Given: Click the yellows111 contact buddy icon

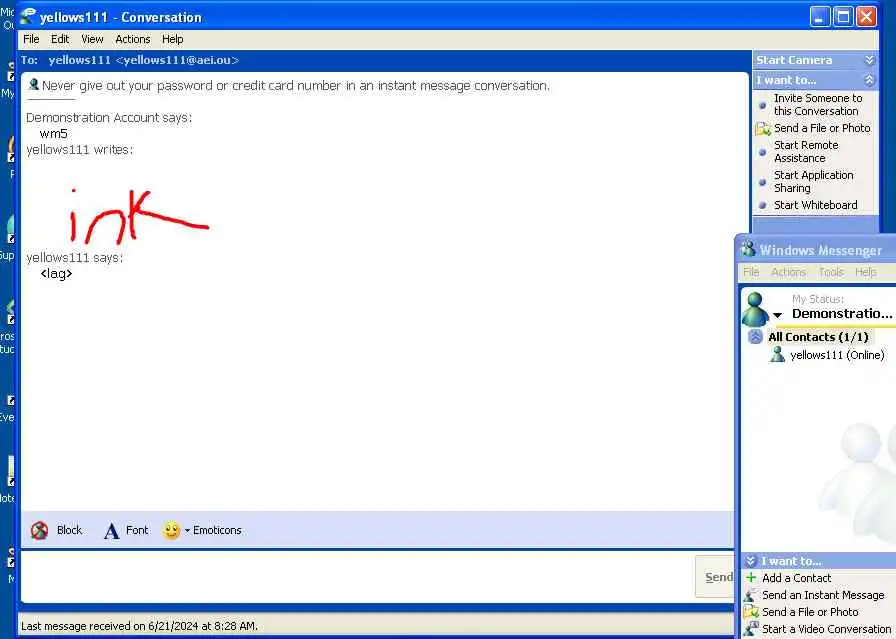Looking at the screenshot, I should tap(777, 354).
